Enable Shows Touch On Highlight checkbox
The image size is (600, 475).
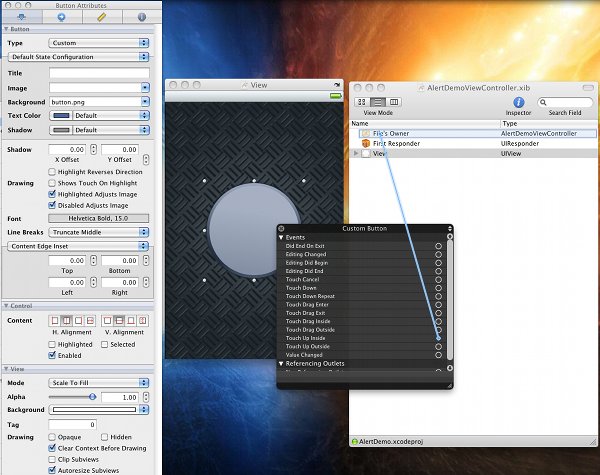[51, 183]
